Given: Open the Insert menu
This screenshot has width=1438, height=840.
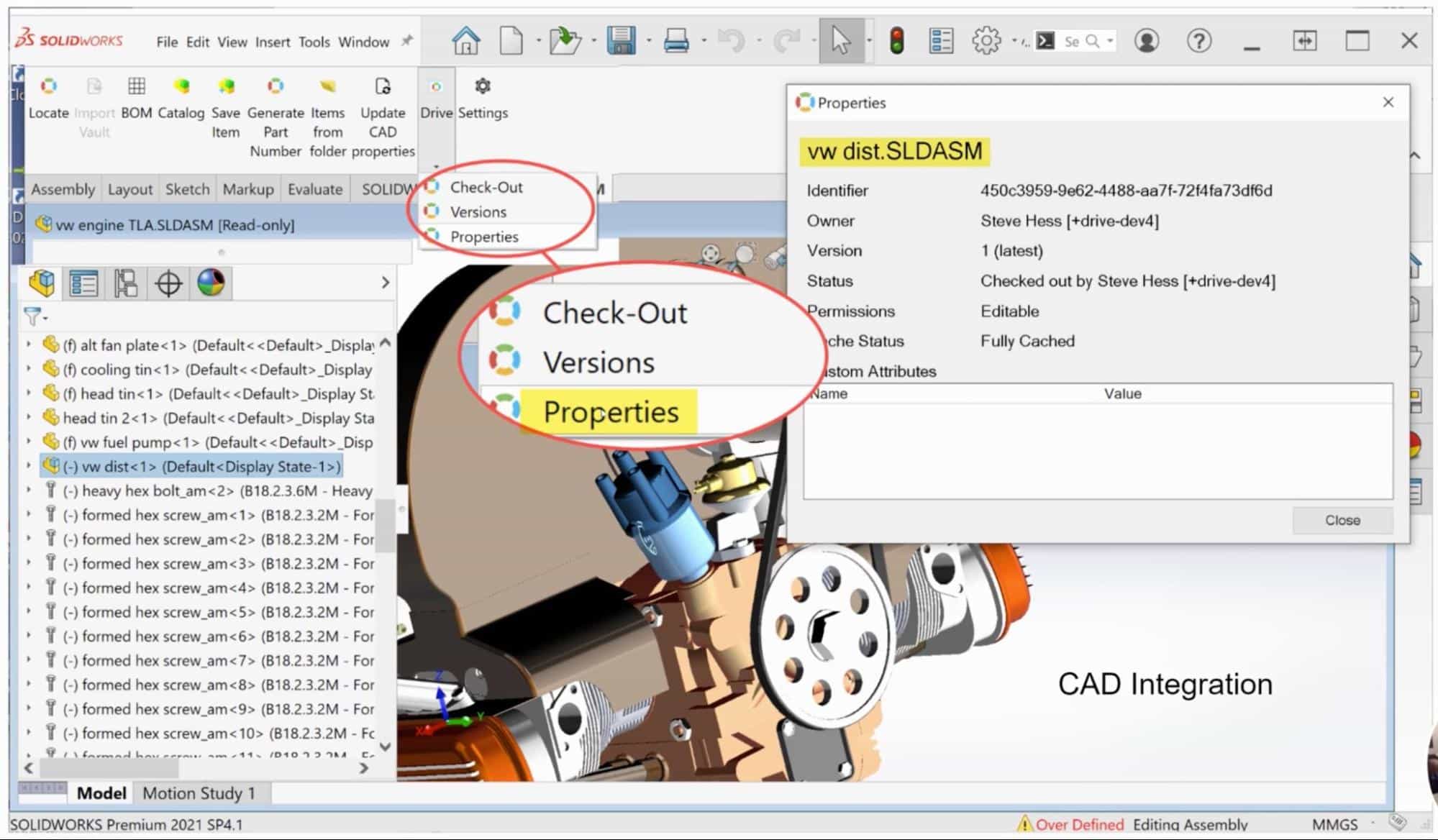Looking at the screenshot, I should point(273,42).
